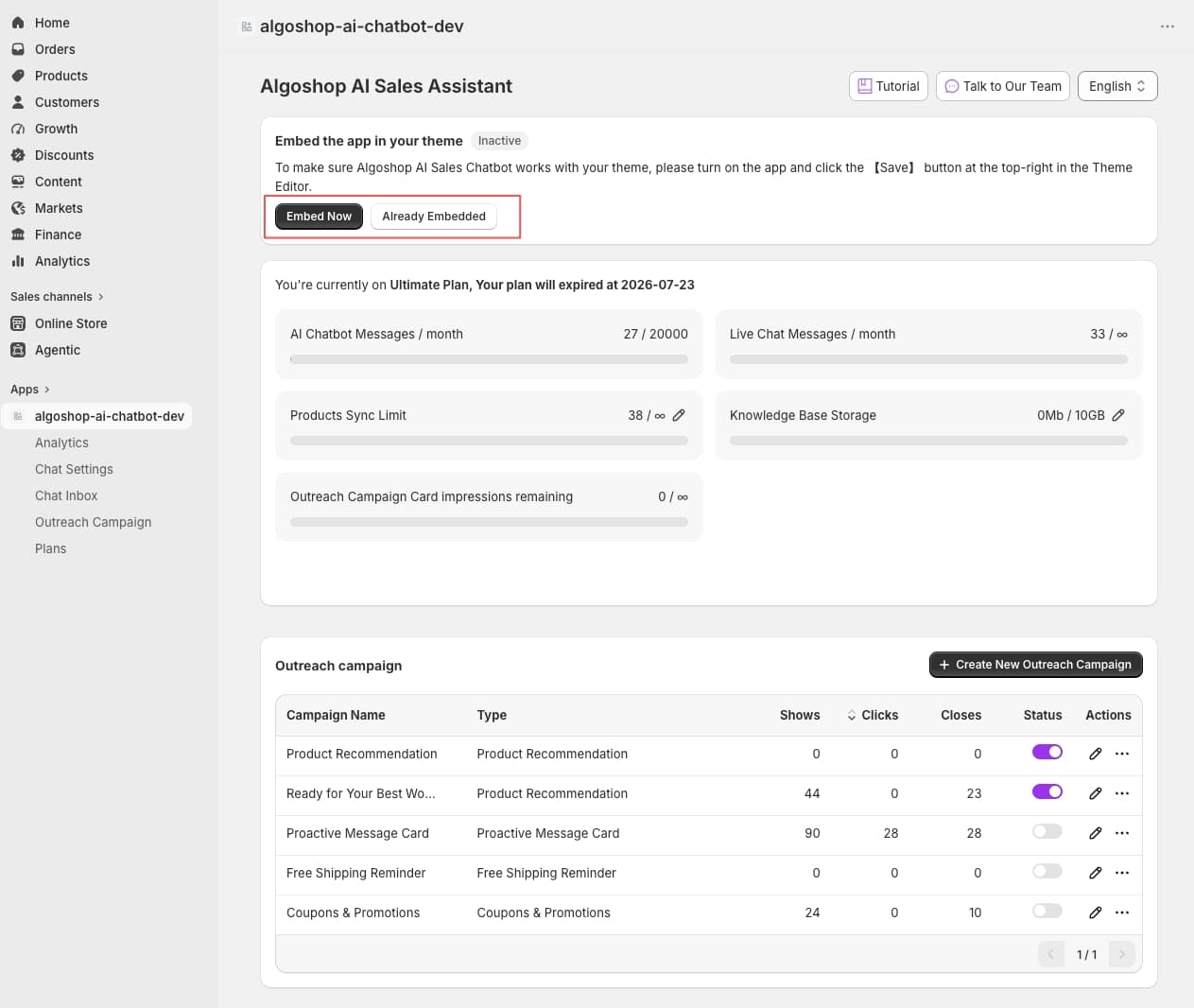Edit the Proactive Message Card campaign

pos(1096,833)
